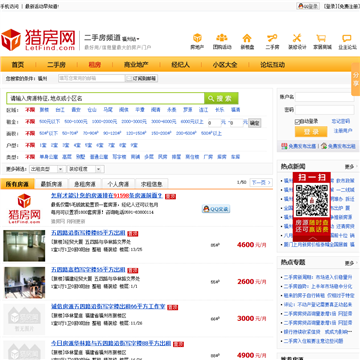The image size is (360, 360).
Task: Focus the 密码 input field
Action: tap(325, 110)
